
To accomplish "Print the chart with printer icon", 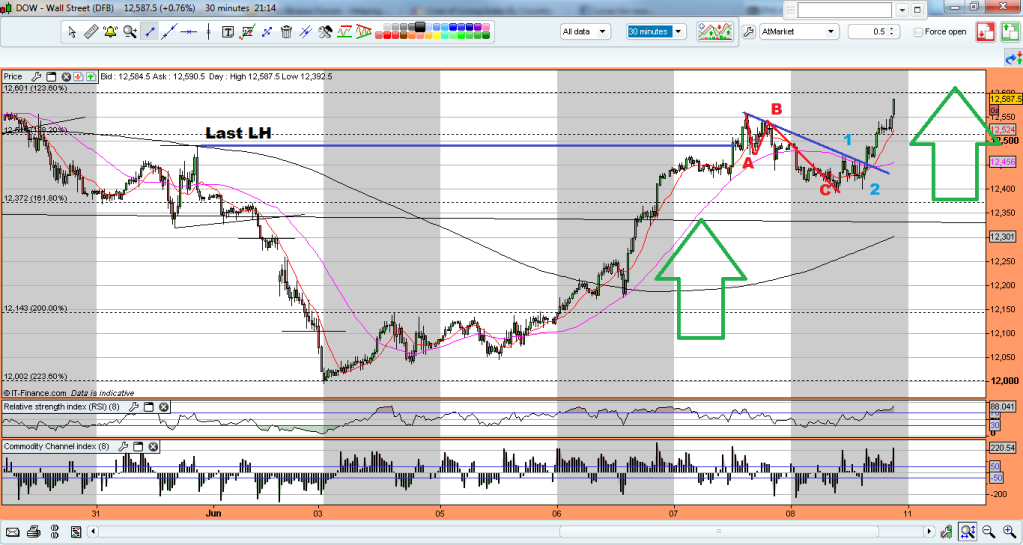I will pyautogui.click(x=34, y=532).
